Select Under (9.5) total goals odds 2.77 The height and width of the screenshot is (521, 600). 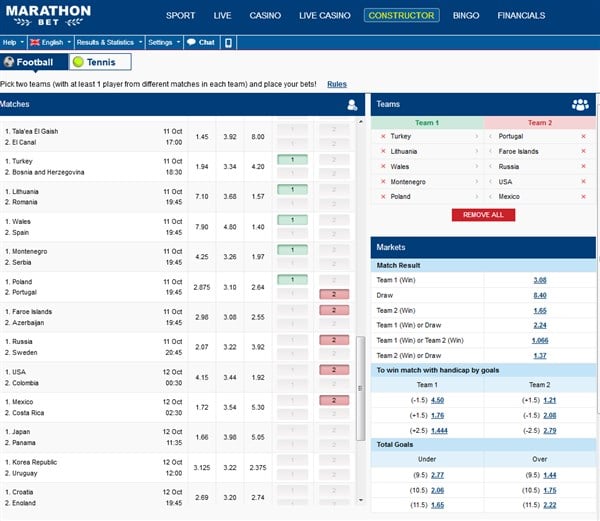pos(437,475)
